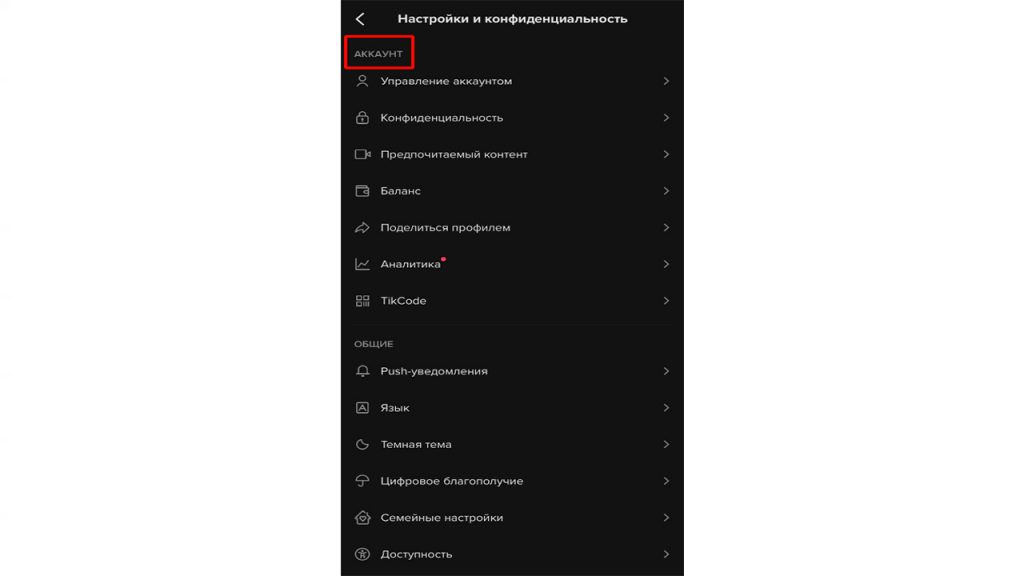Select the Аналитика label
The height and width of the screenshot is (576, 1024).
coord(410,264)
